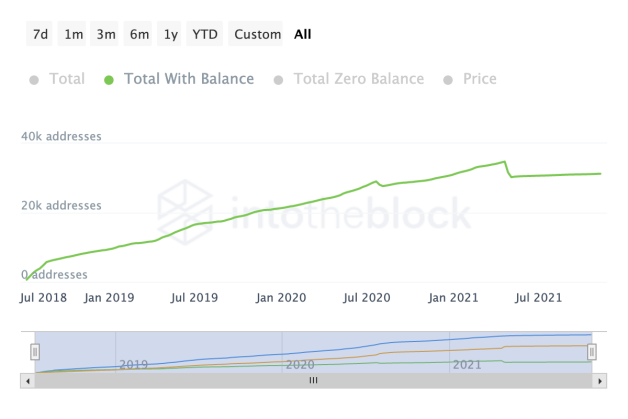Show the 1y time range
The height and width of the screenshot is (419, 628).
tap(171, 34)
